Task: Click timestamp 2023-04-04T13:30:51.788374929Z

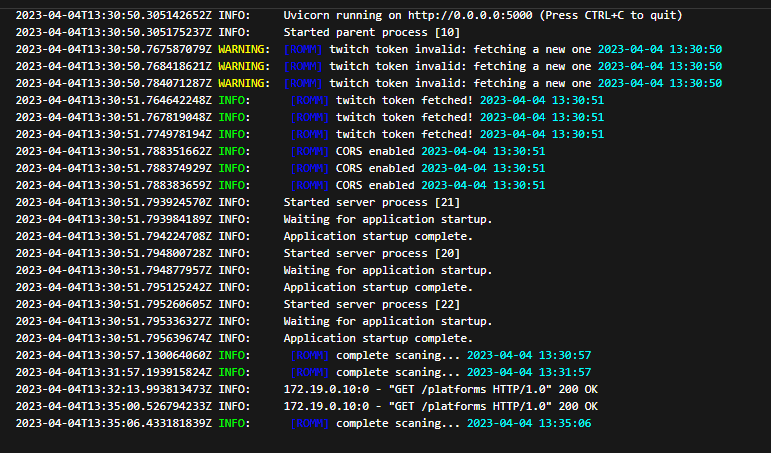Action: [114, 168]
